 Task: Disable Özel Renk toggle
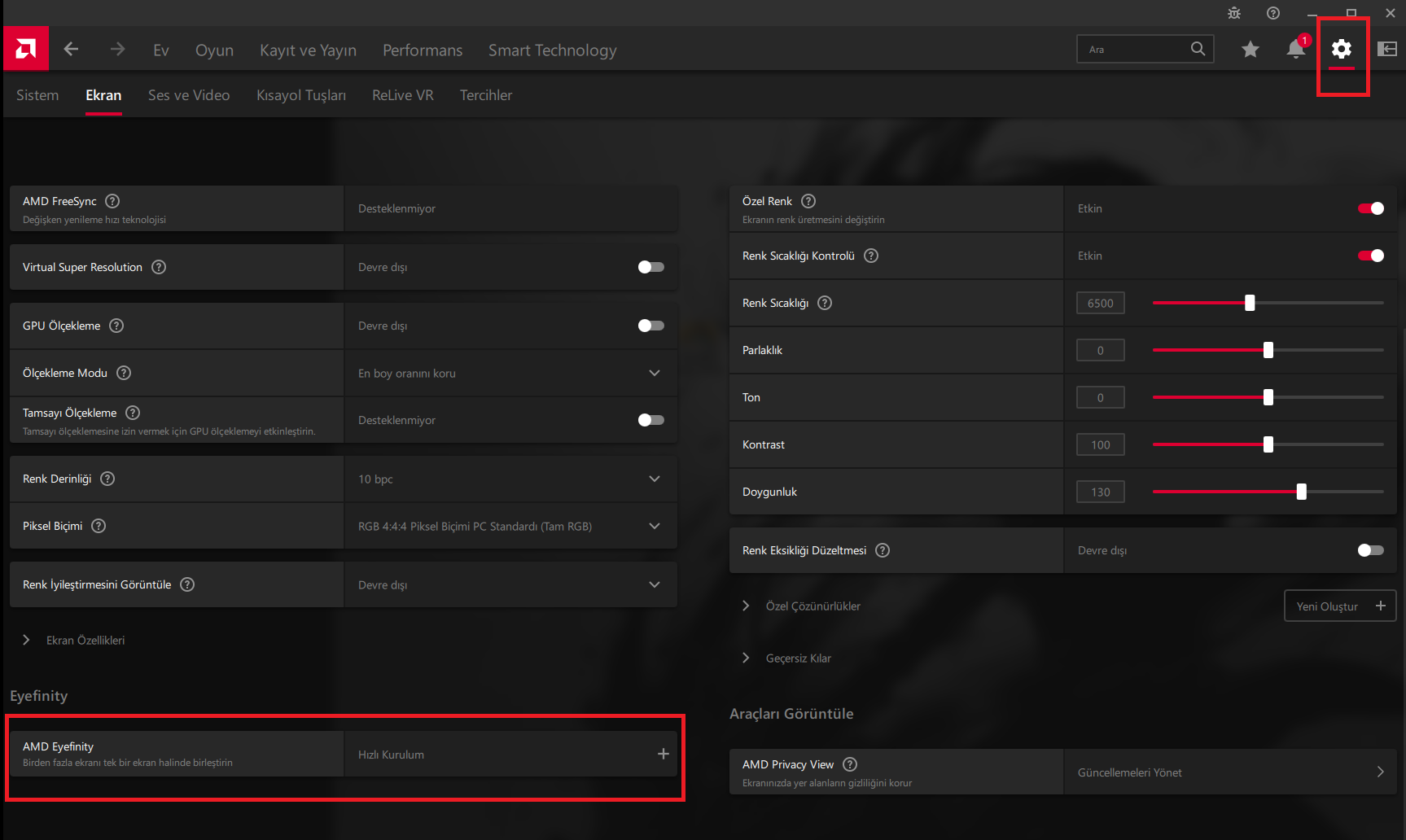[x=1371, y=208]
